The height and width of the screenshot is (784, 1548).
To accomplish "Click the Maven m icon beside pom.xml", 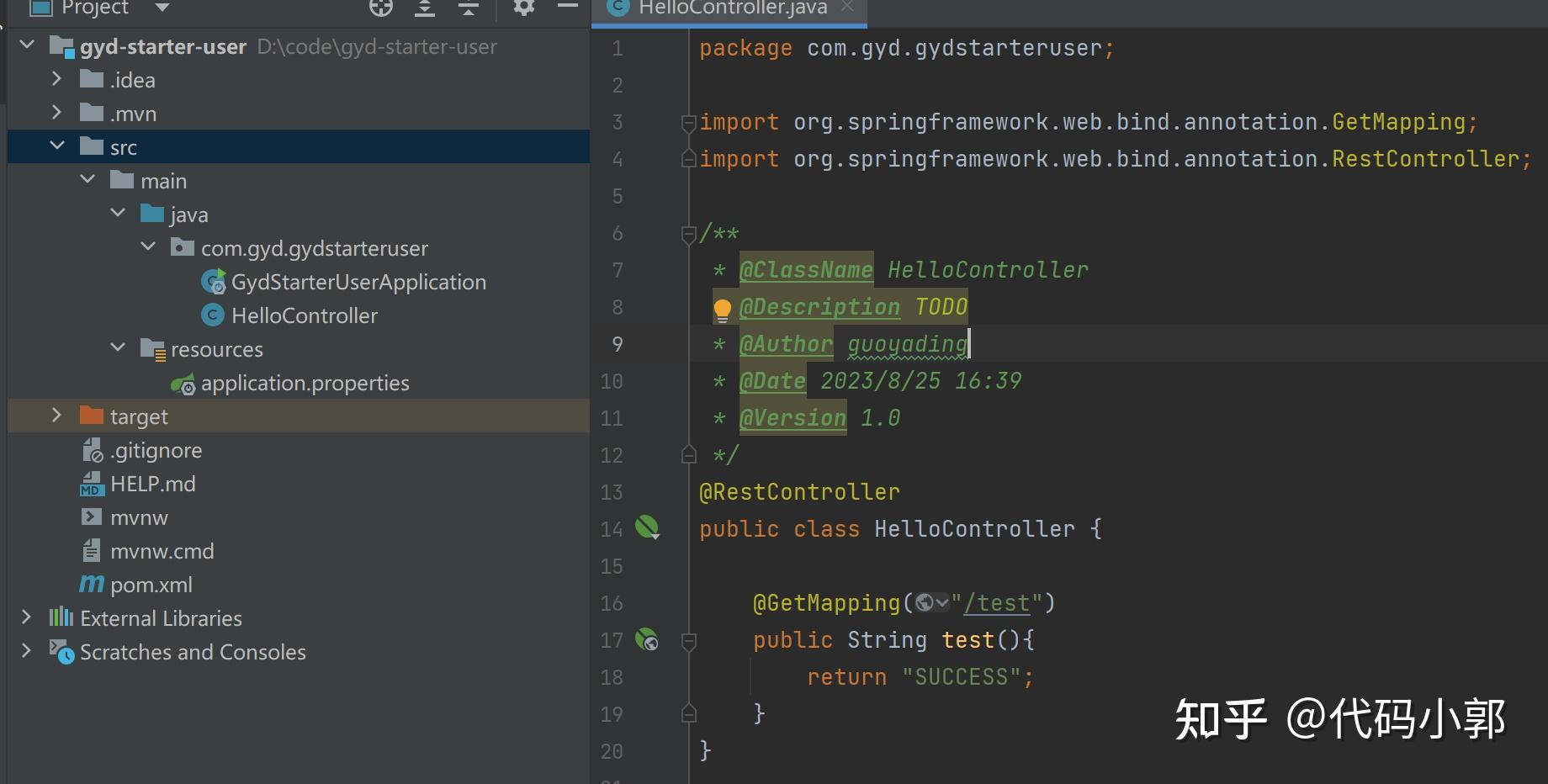I will click(x=91, y=584).
